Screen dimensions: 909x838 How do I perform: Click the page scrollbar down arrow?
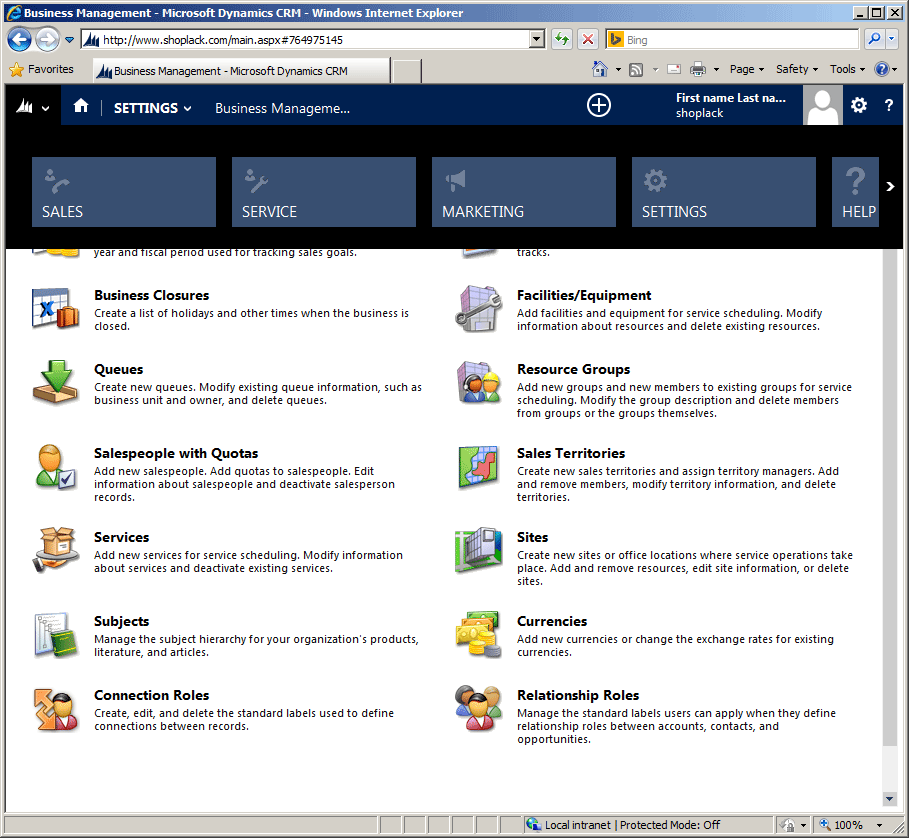(889, 799)
